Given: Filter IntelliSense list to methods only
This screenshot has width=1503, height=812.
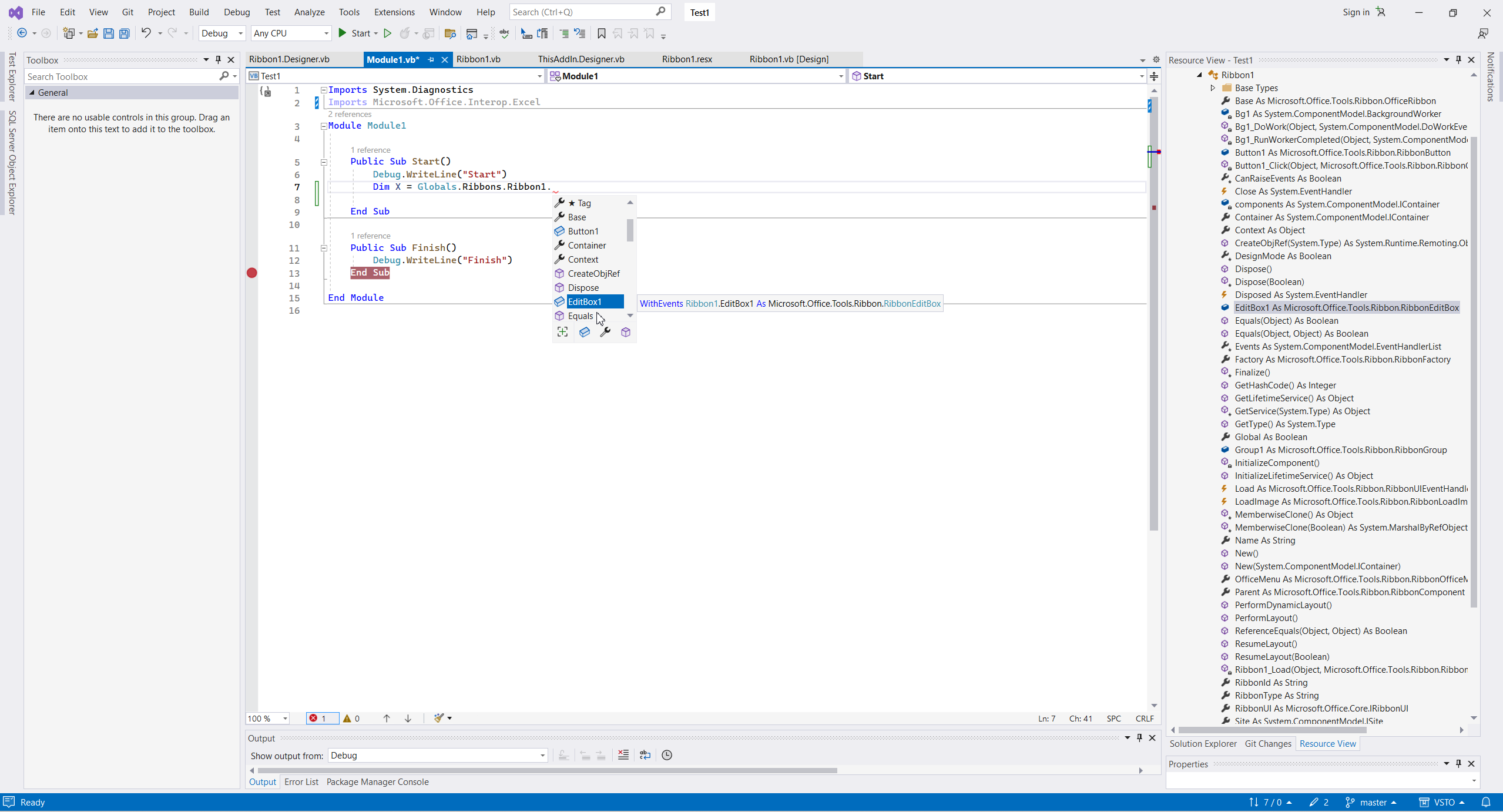Looking at the screenshot, I should [x=626, y=333].
